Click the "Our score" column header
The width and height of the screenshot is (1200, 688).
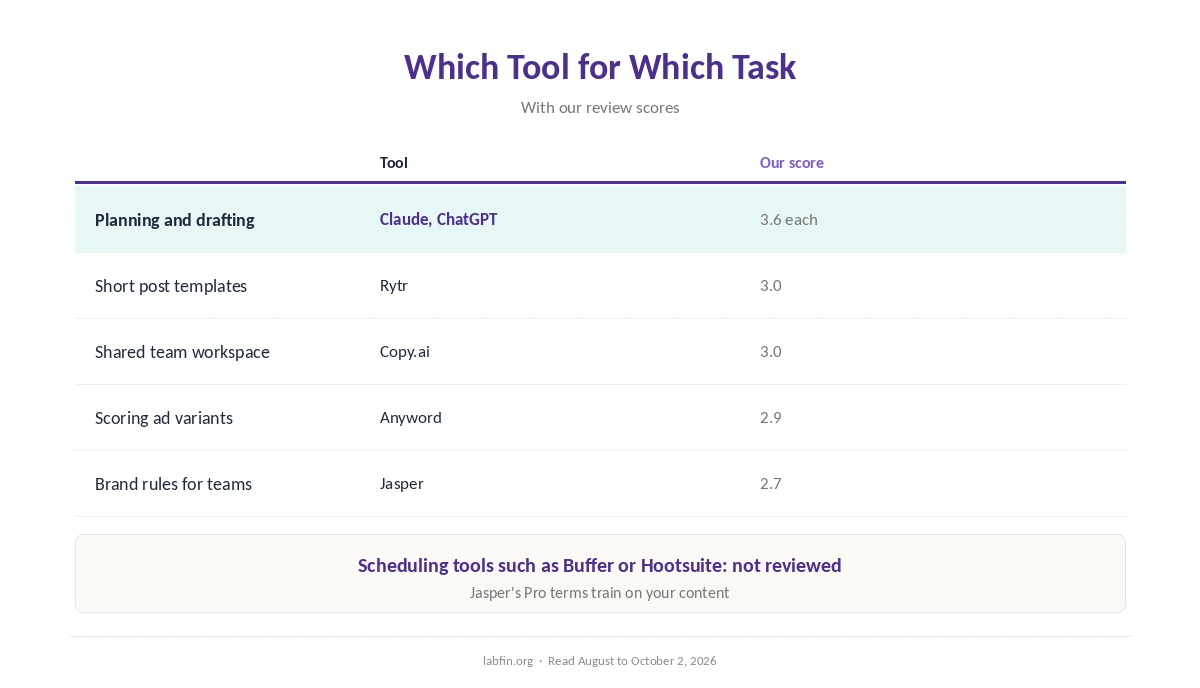(x=792, y=162)
